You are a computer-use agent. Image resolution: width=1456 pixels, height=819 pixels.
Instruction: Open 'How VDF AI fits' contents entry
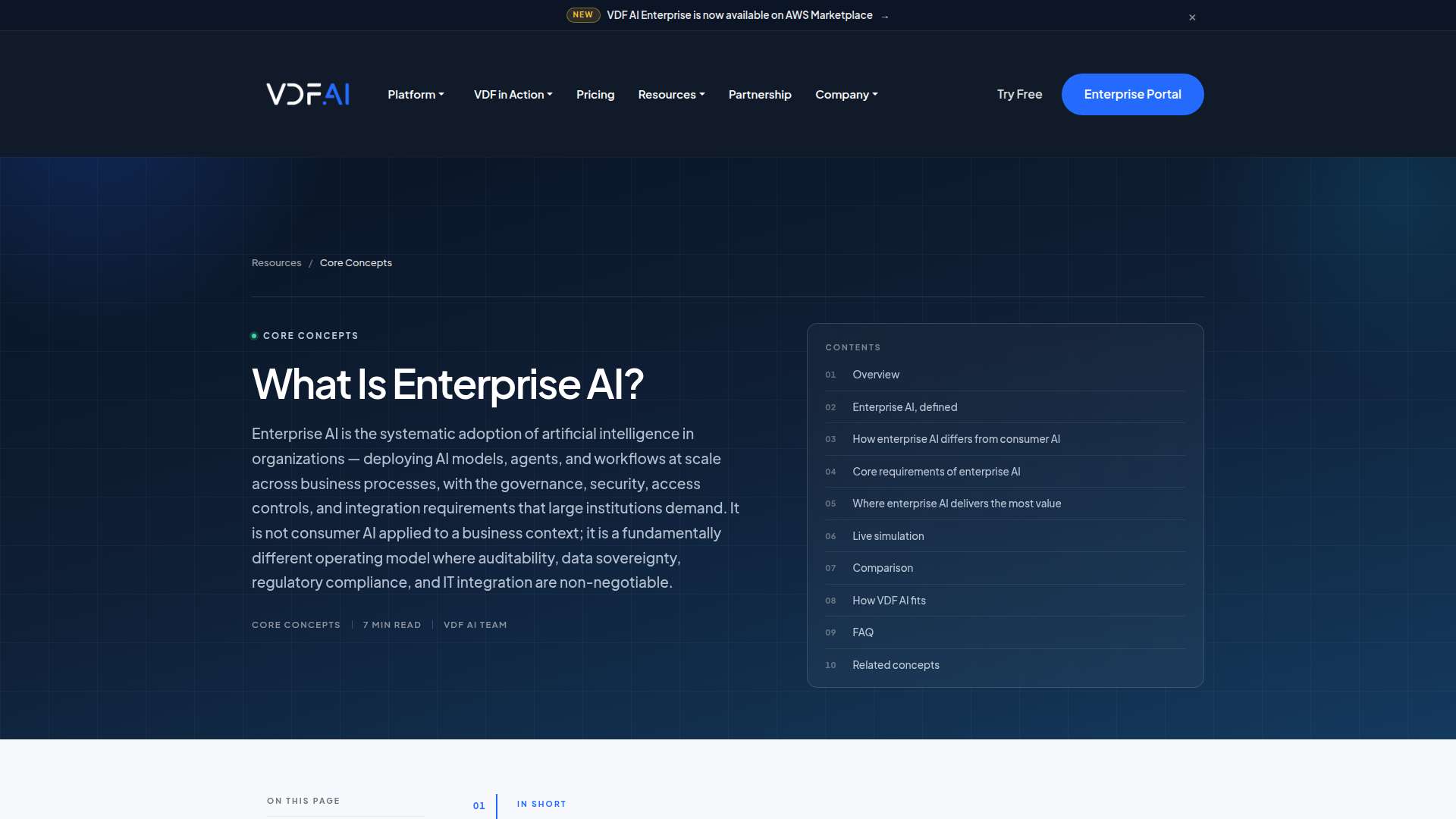tap(1005, 601)
